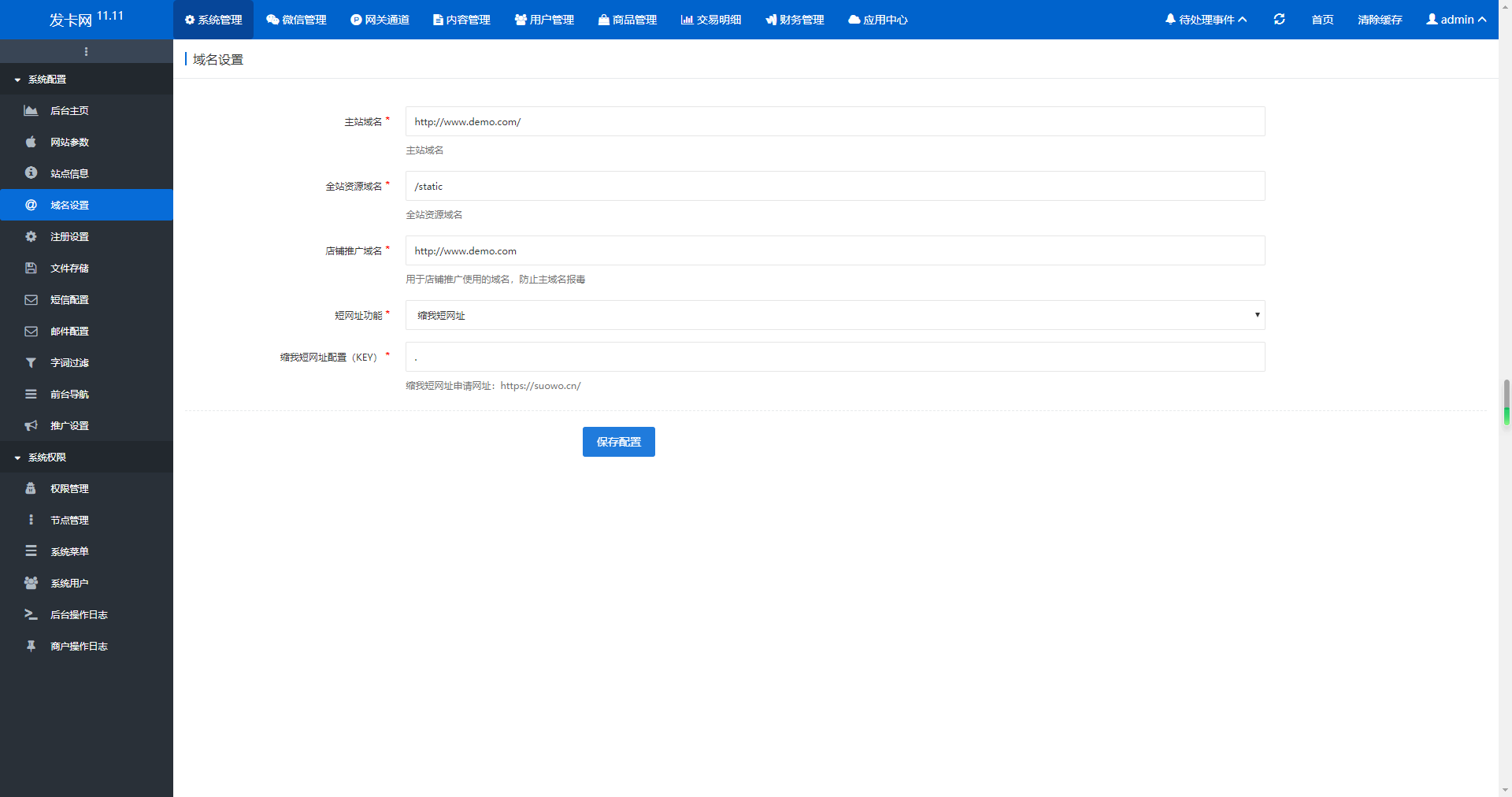The image size is (1512, 797).
Task: Click the dots icon beside 节点管理
Action: click(x=31, y=520)
